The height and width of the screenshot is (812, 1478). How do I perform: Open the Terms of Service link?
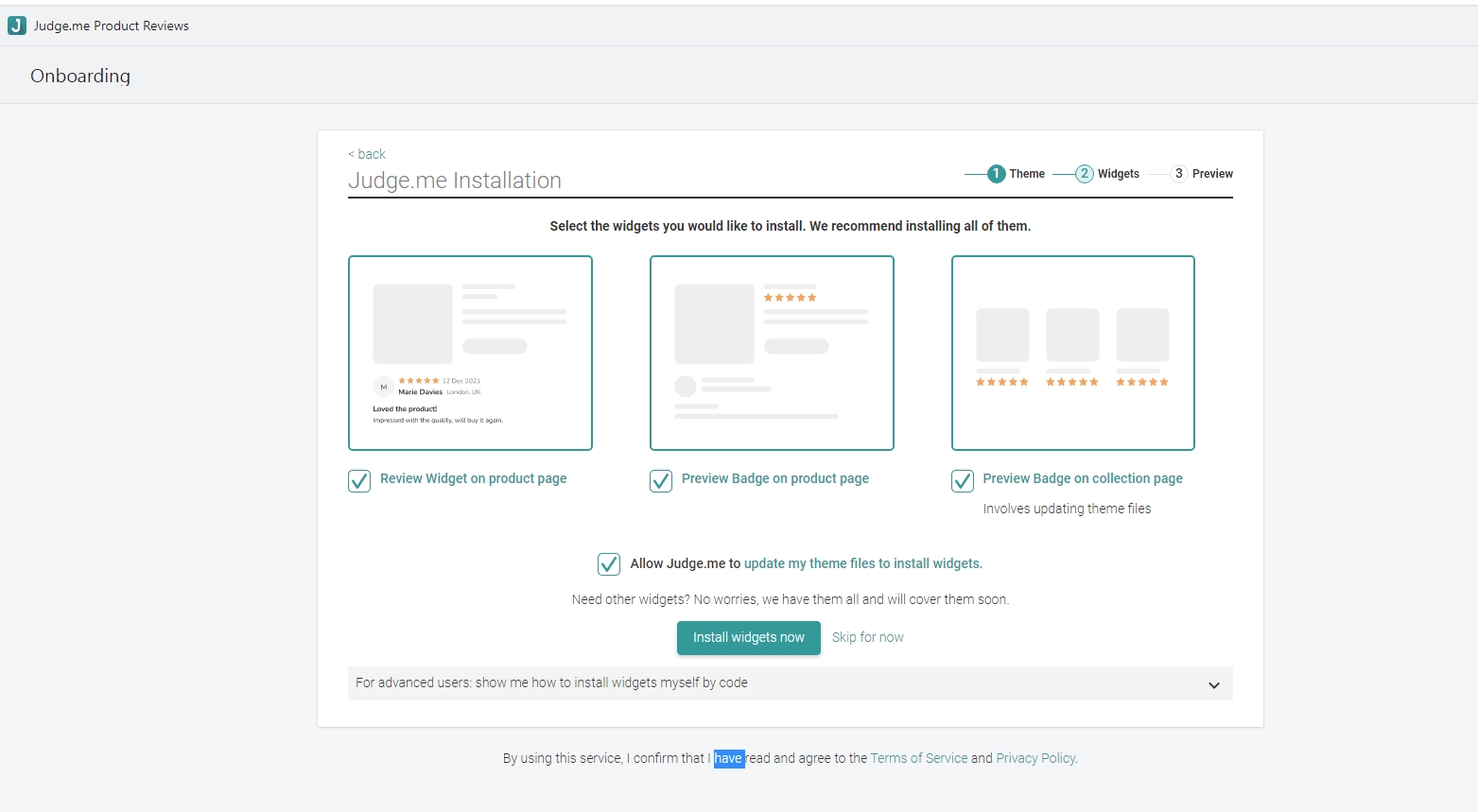[x=918, y=758]
